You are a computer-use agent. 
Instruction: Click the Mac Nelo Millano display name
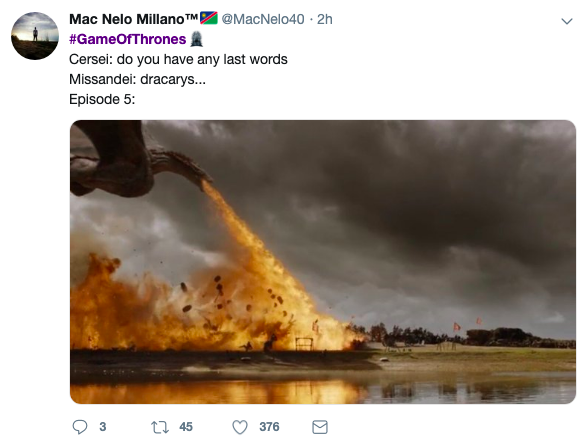(x=134, y=19)
